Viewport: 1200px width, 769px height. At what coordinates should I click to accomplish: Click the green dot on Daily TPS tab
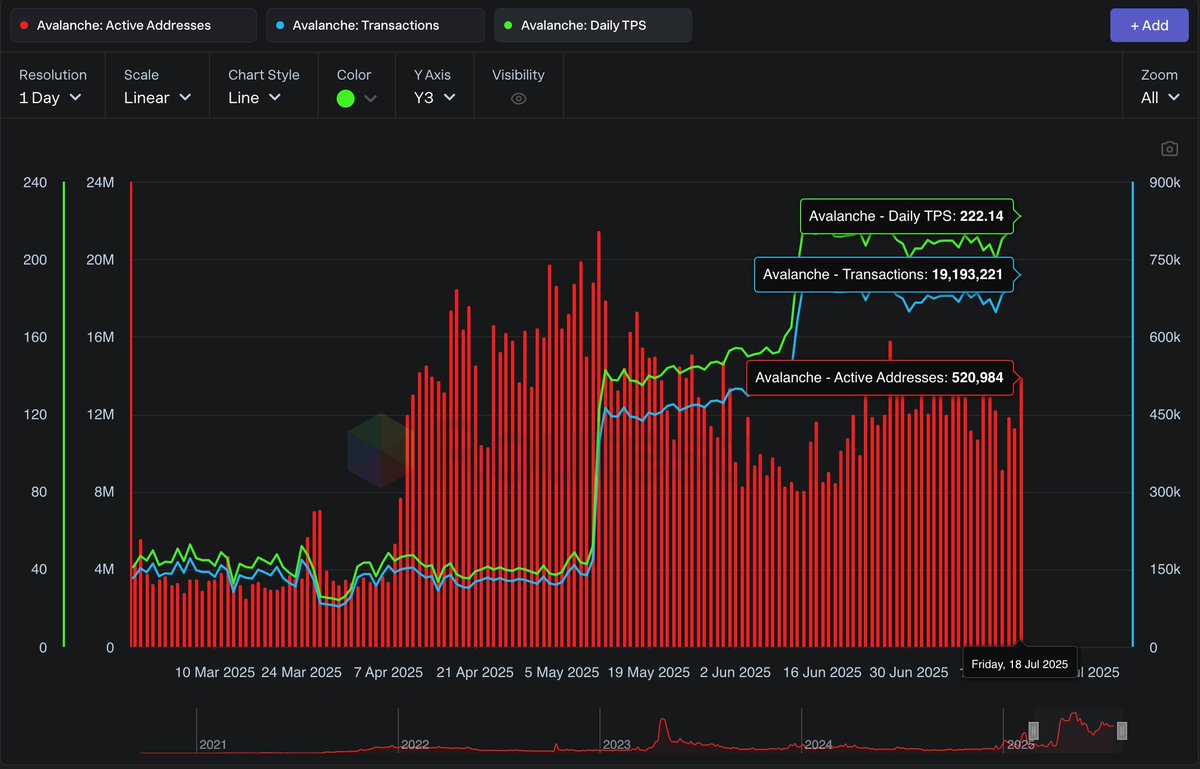tap(508, 25)
